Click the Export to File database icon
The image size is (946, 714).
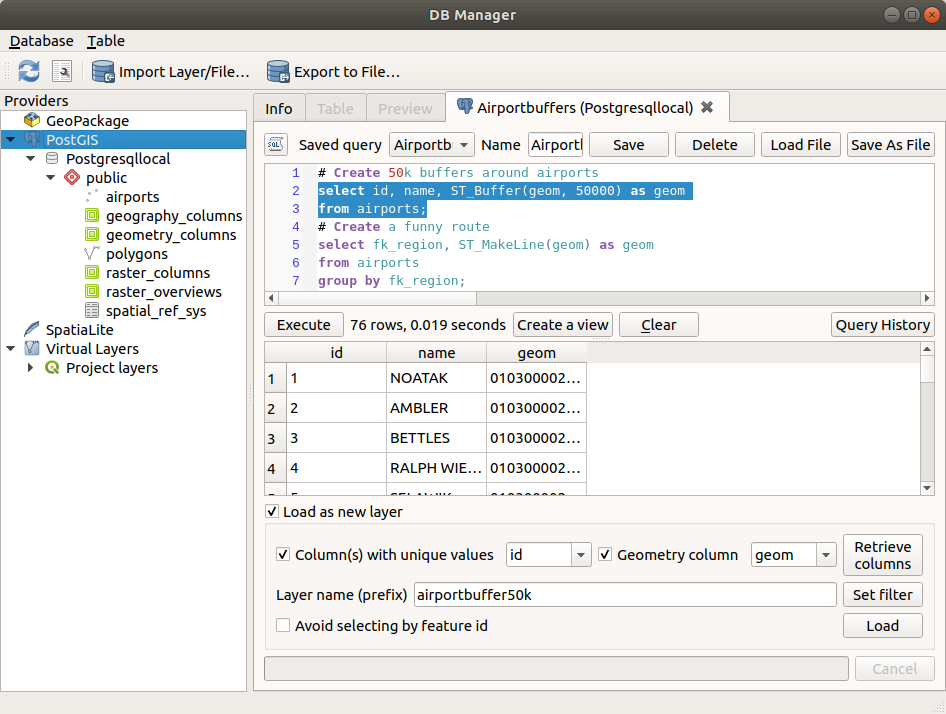[278, 71]
